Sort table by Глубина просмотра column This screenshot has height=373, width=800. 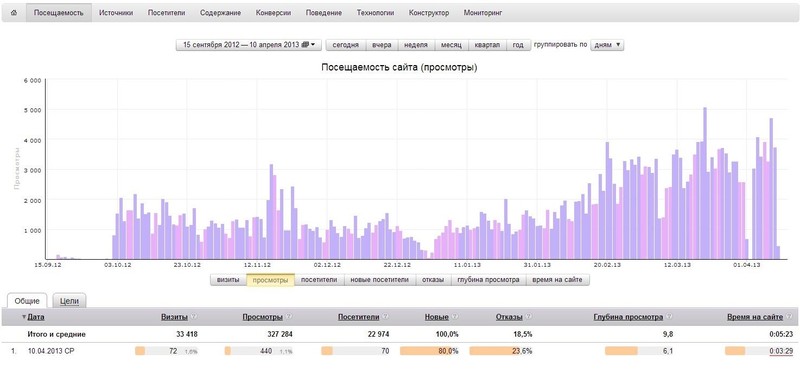coord(628,317)
